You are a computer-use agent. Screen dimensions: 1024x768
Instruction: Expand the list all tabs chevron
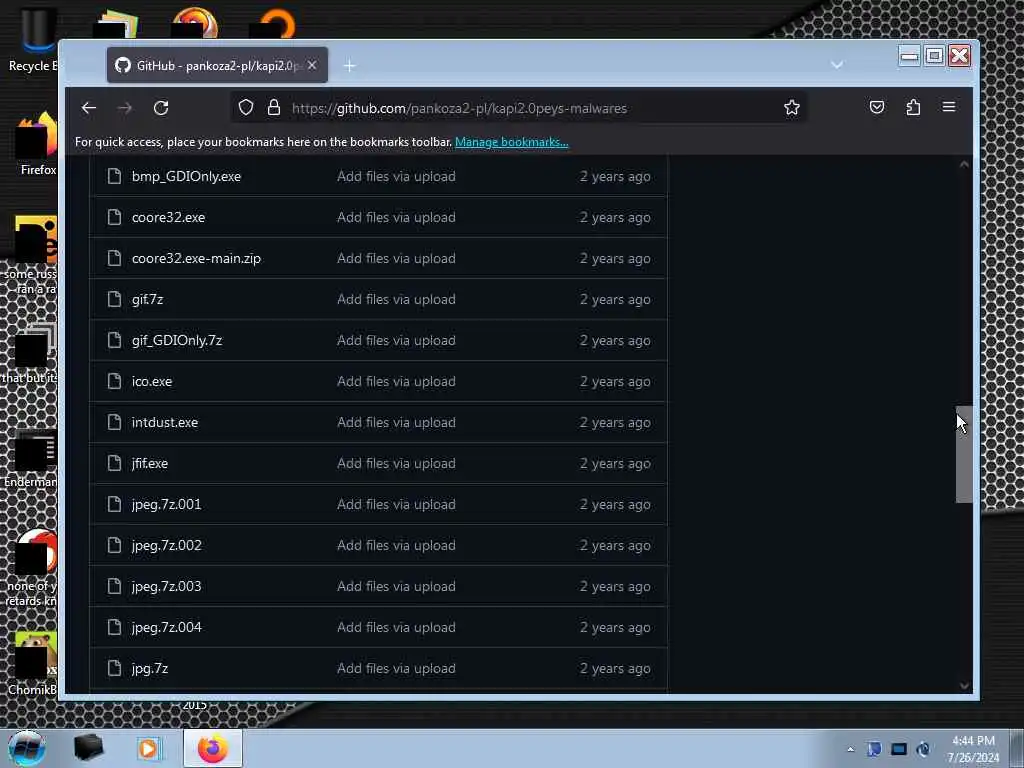coord(837,65)
